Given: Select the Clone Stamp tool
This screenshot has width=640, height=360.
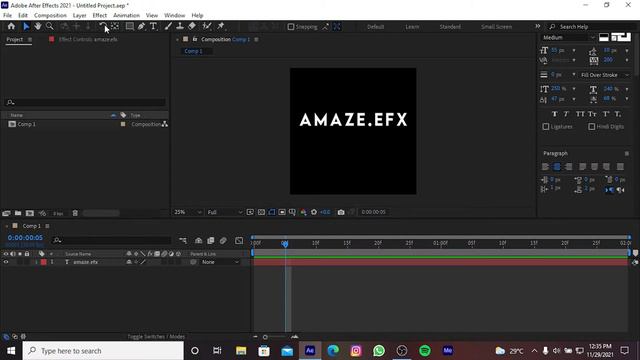Looking at the screenshot, I should (180, 27).
